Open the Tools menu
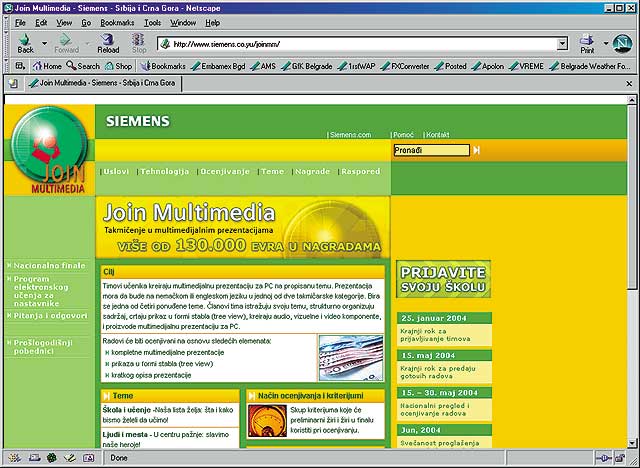The image size is (640, 468). click(x=152, y=23)
